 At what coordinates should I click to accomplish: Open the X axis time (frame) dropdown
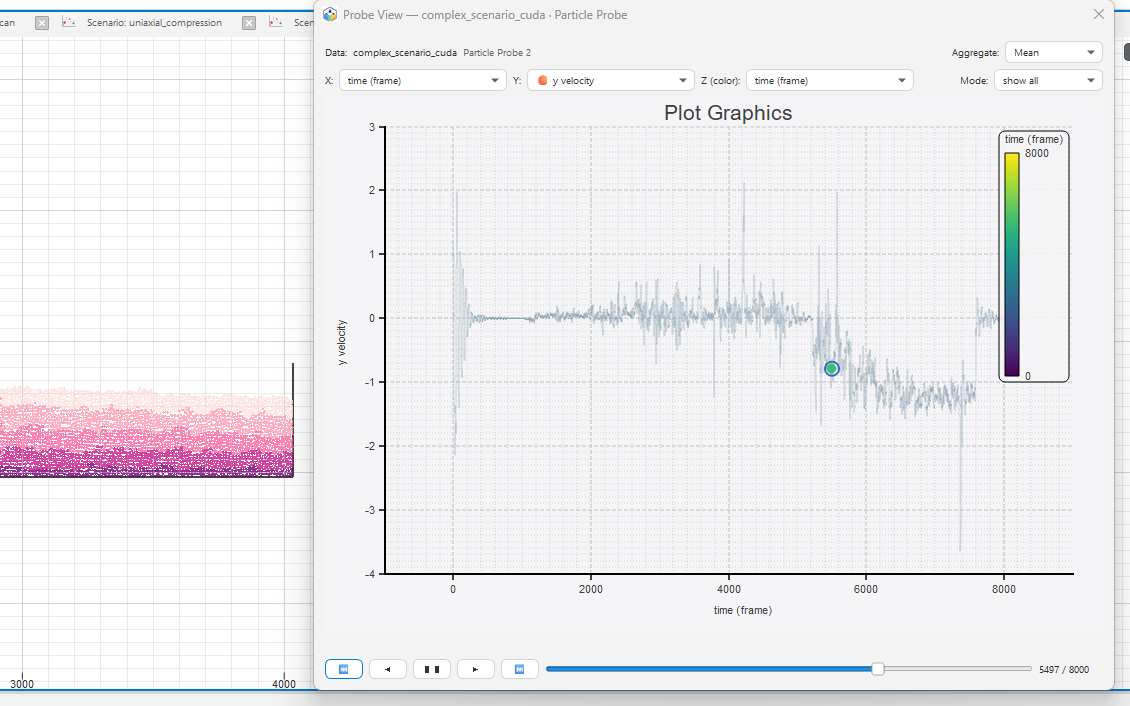[x=423, y=81]
